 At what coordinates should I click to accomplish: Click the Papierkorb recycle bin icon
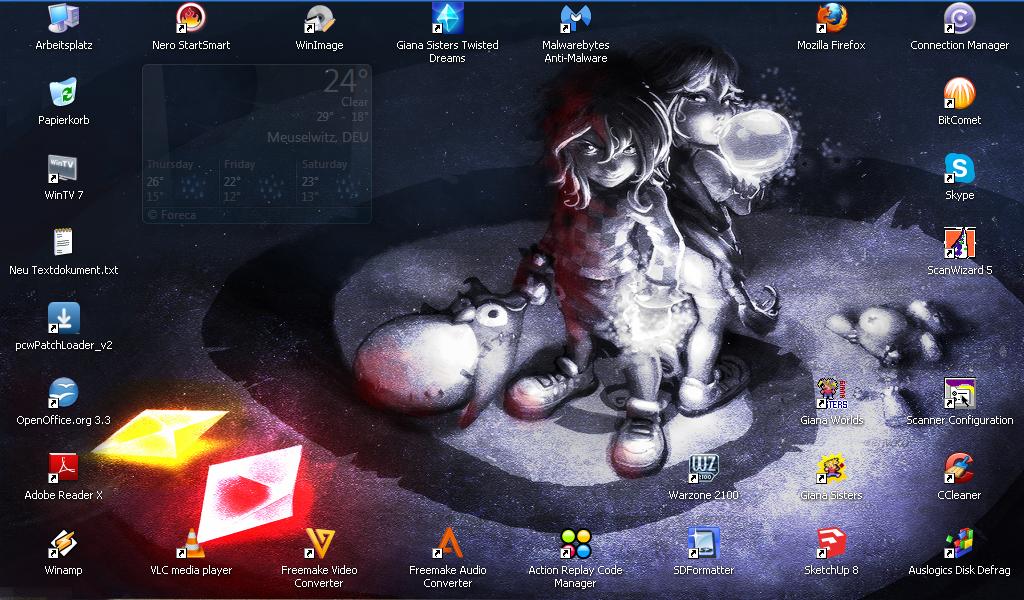click(x=63, y=94)
